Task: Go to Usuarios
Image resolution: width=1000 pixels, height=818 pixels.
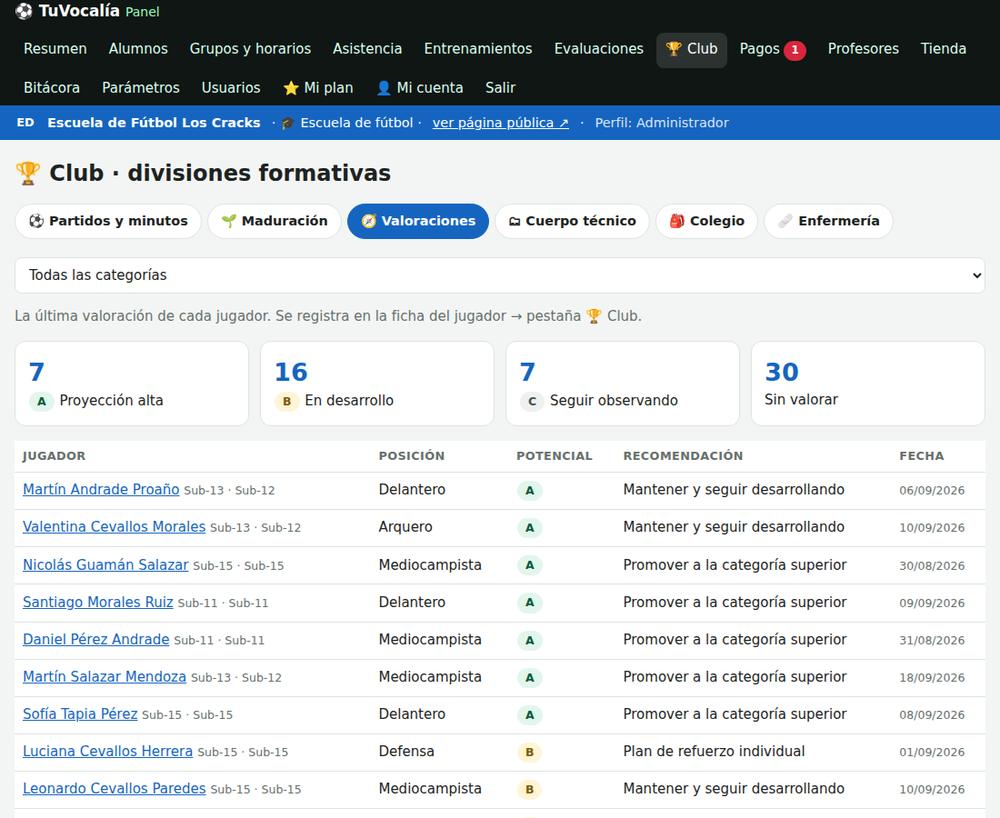Action: click(231, 88)
